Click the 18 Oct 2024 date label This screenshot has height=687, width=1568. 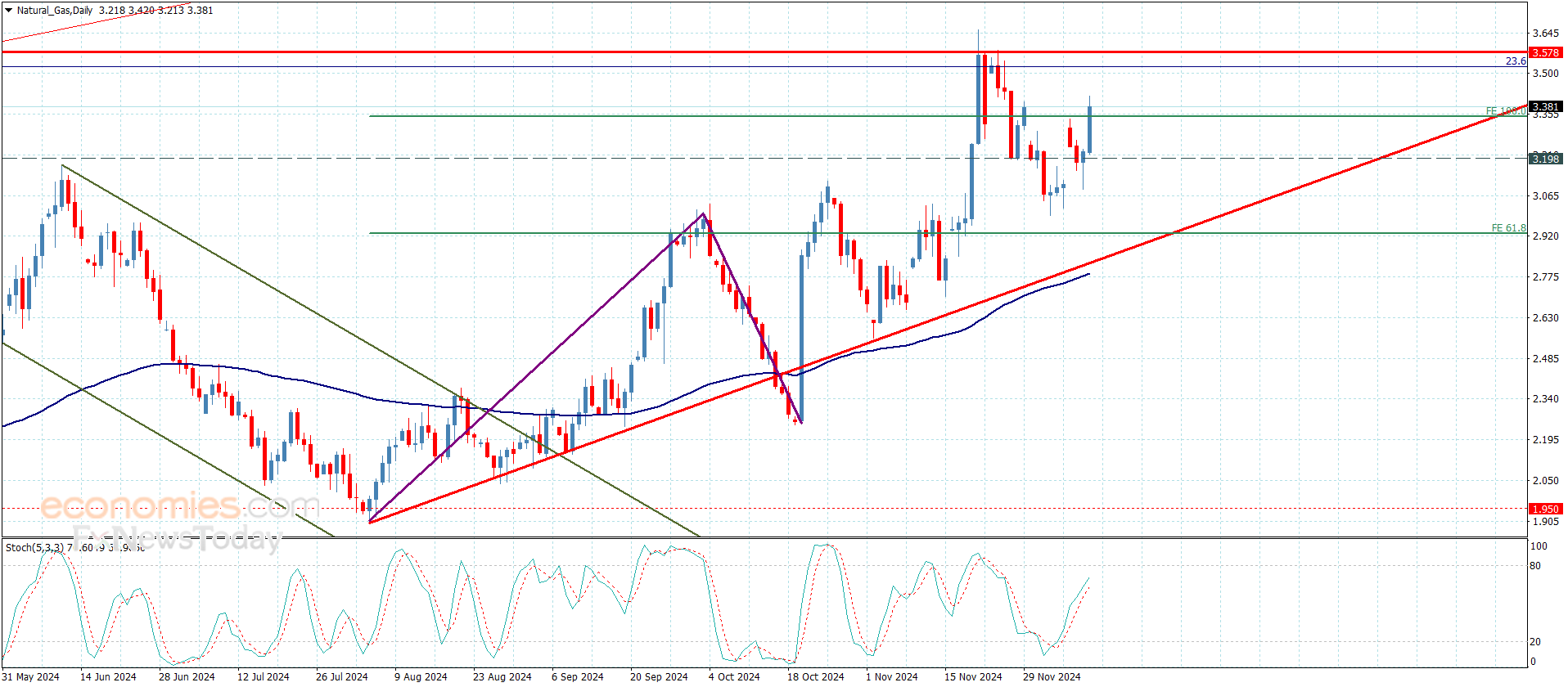tap(815, 676)
